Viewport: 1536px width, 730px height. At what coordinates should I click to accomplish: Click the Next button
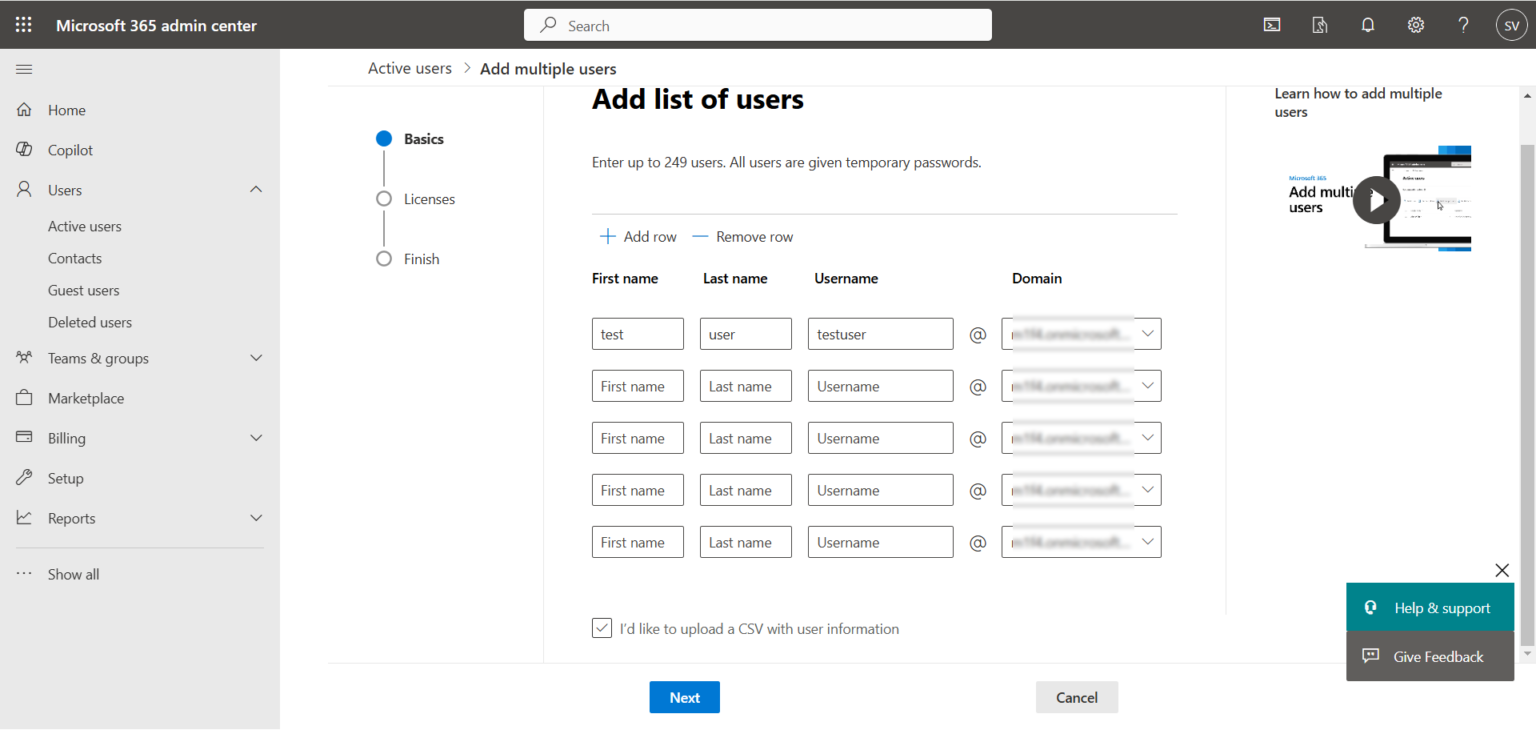click(684, 697)
